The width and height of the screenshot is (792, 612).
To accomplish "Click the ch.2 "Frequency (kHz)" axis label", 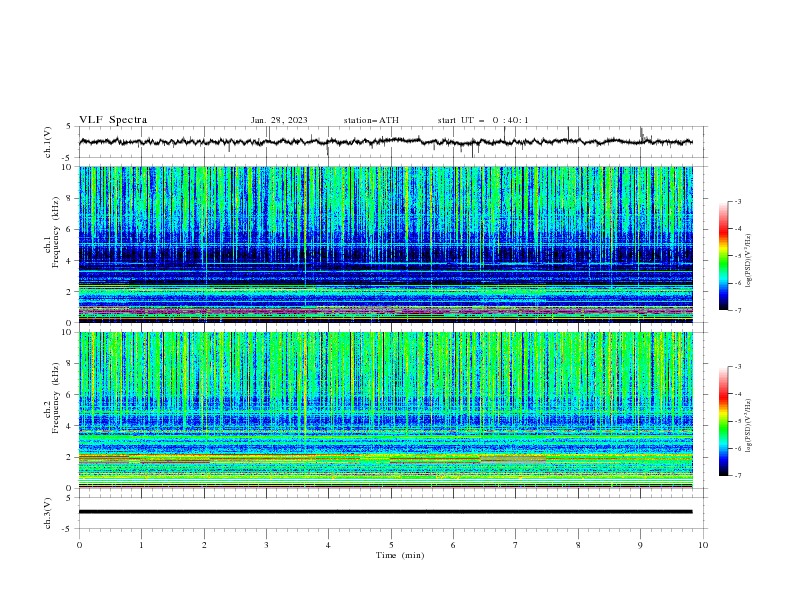I will pyautogui.click(x=56, y=398).
